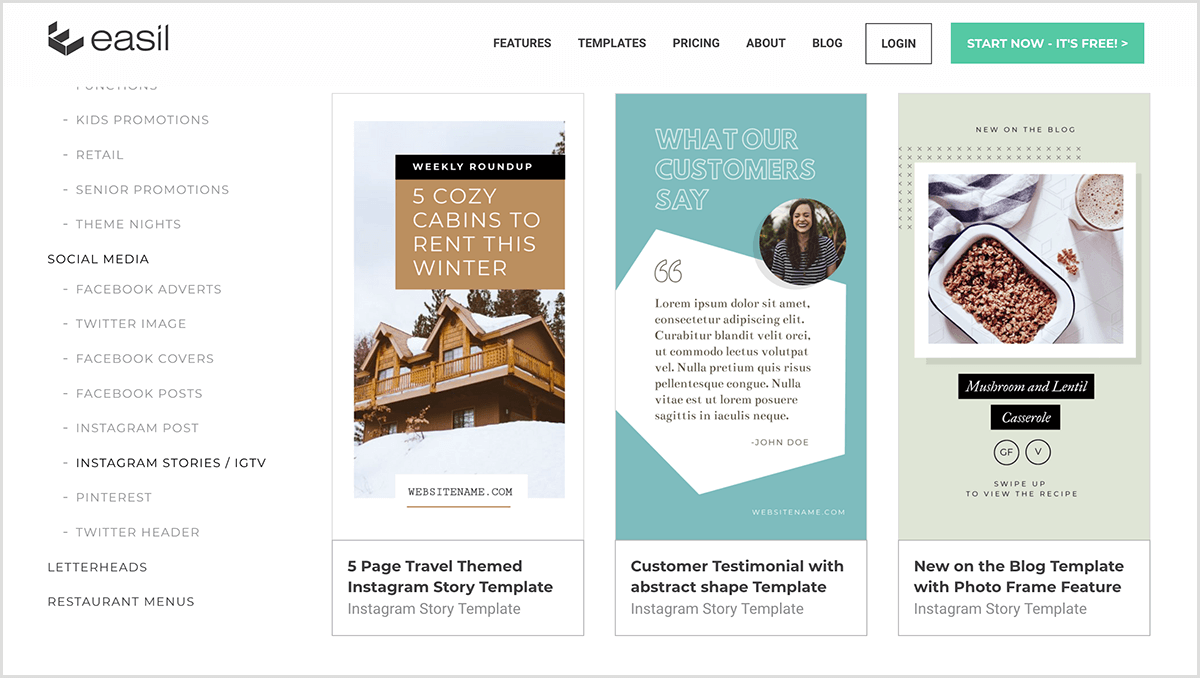Go to the Pricing page
1200x678 pixels.
696,43
